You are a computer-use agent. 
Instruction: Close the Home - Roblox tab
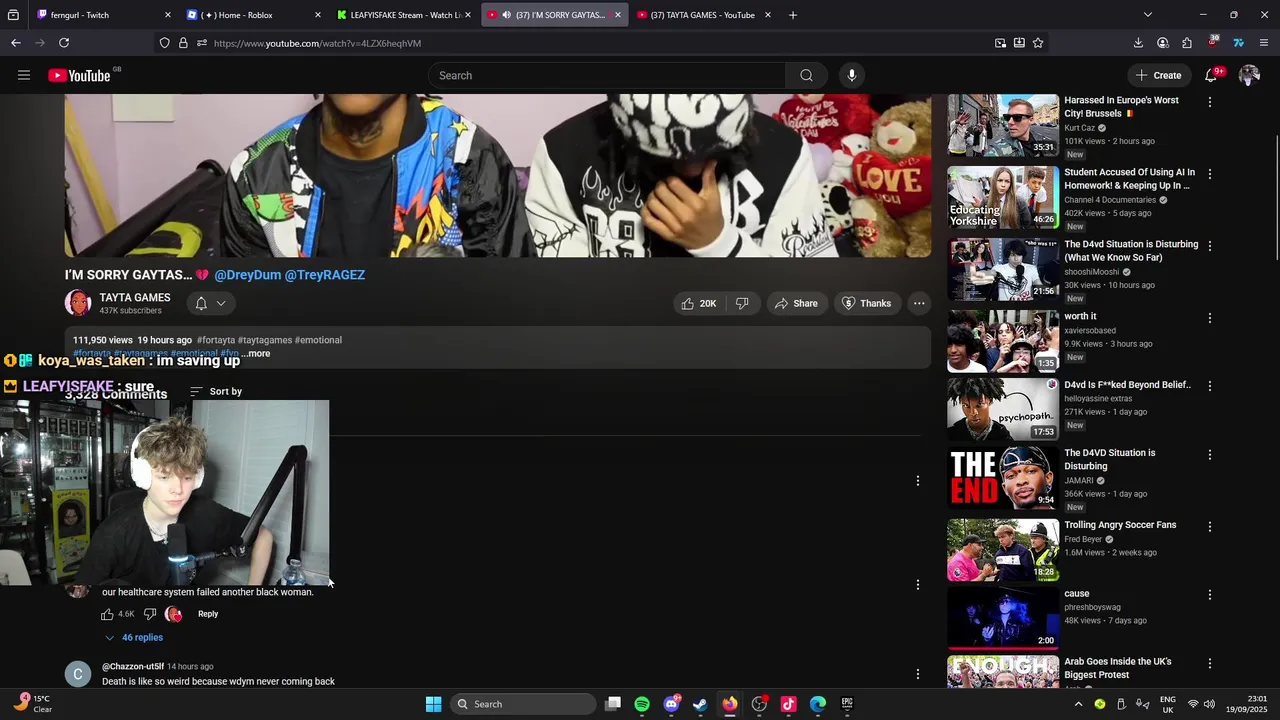click(318, 15)
